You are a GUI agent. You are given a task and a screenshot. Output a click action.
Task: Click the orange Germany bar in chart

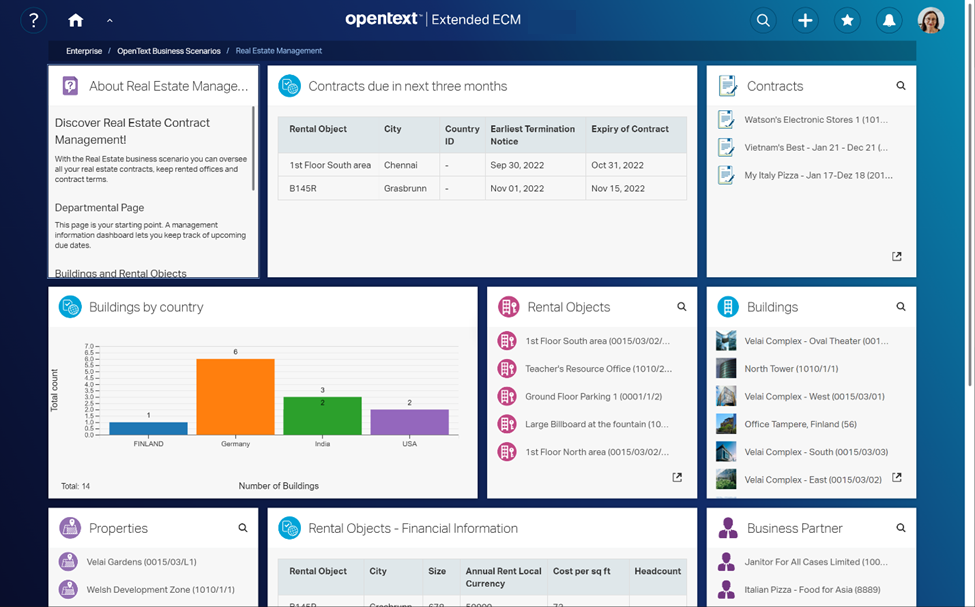pyautogui.click(x=235, y=397)
